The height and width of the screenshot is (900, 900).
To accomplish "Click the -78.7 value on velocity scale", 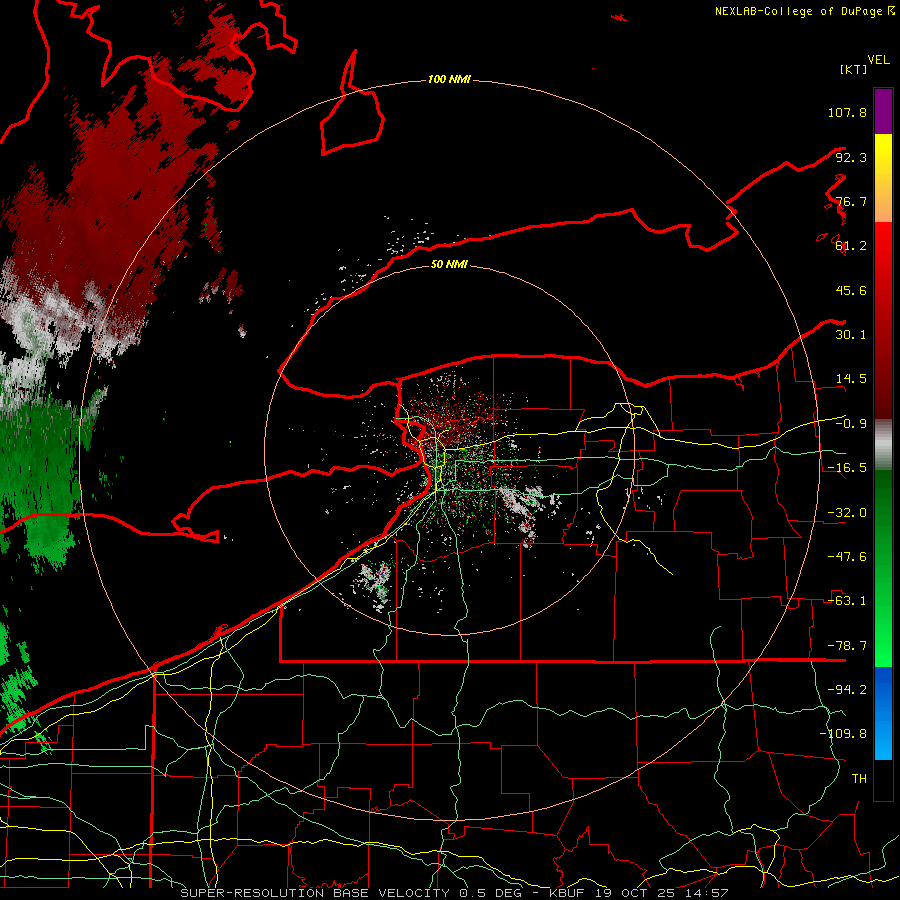I will [x=847, y=646].
